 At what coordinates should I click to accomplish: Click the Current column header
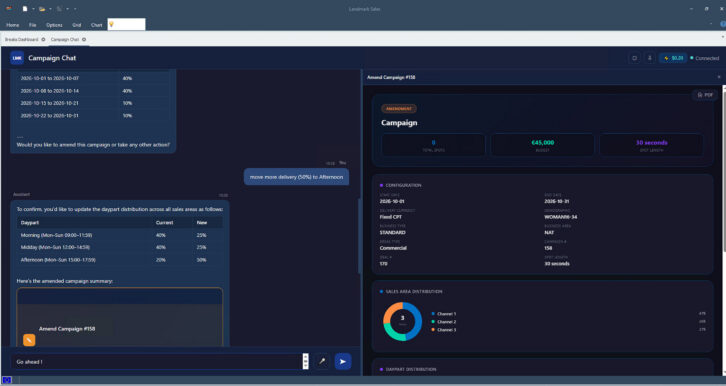164,223
